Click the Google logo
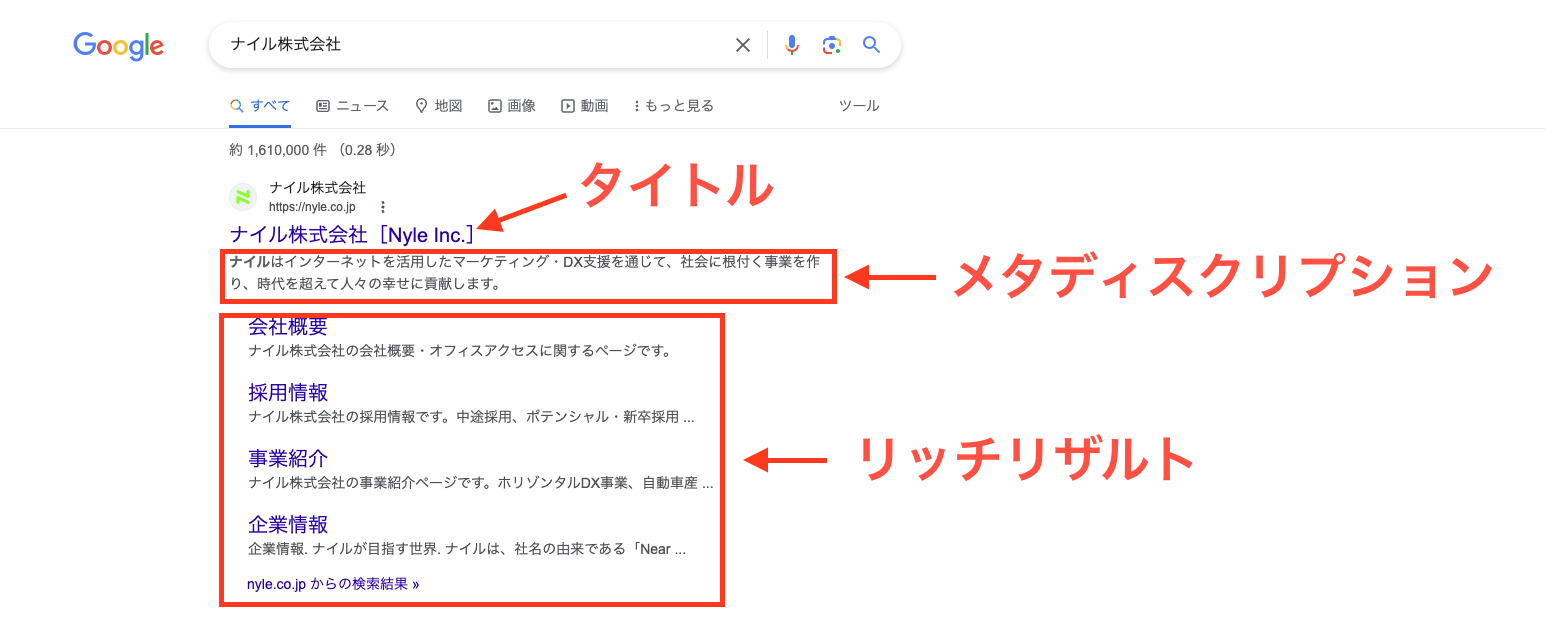 click(118, 45)
